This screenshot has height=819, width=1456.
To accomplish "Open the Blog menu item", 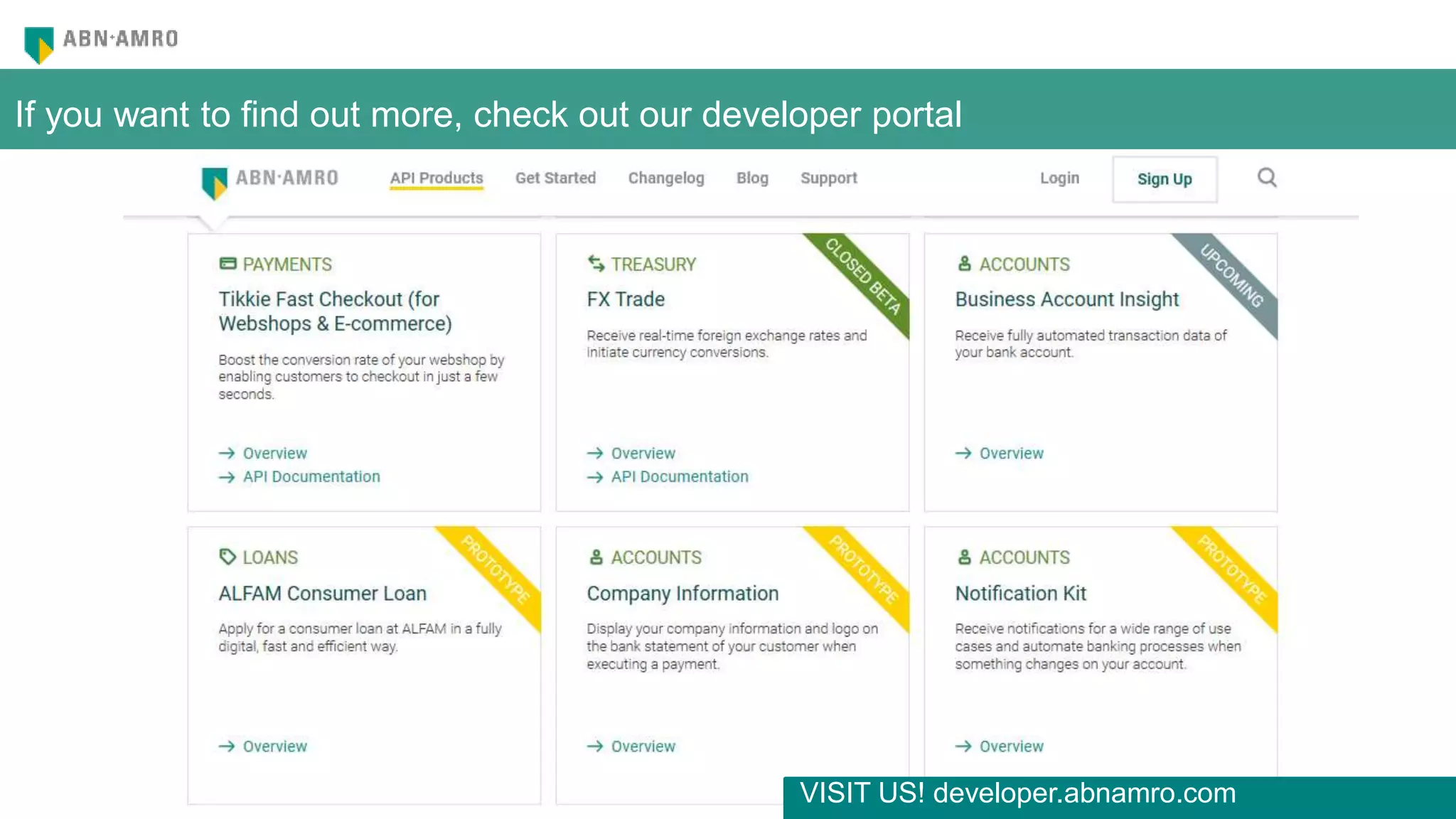I will pyautogui.click(x=752, y=178).
